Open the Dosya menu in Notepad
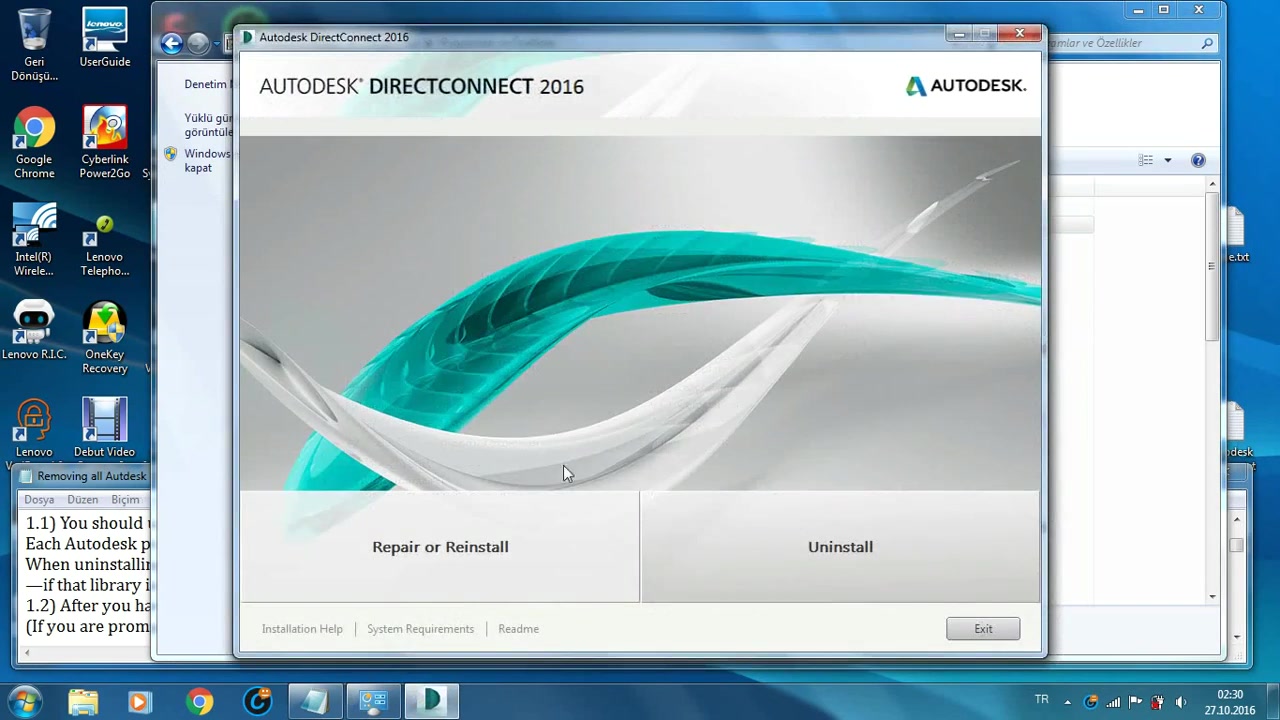 [38, 499]
